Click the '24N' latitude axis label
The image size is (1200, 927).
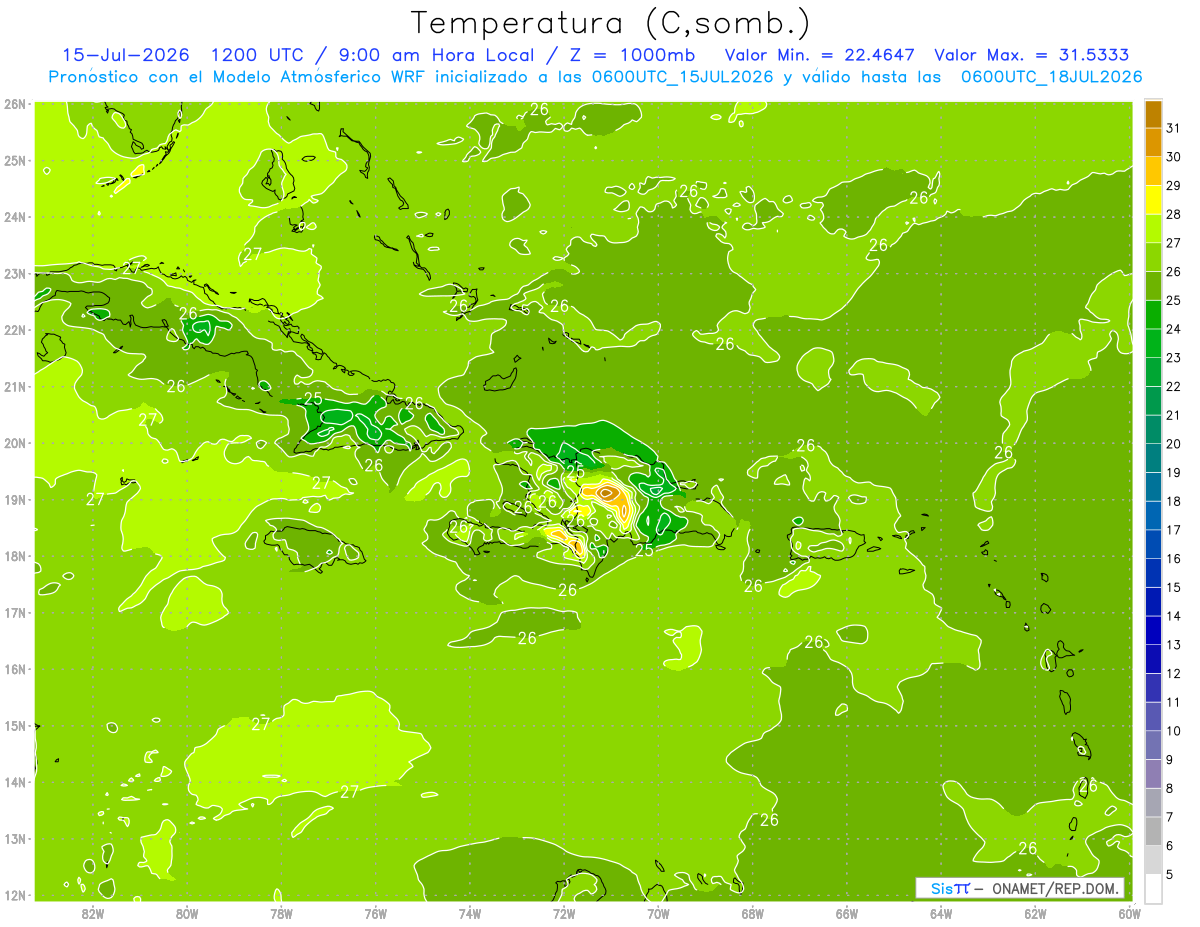(x=15, y=217)
